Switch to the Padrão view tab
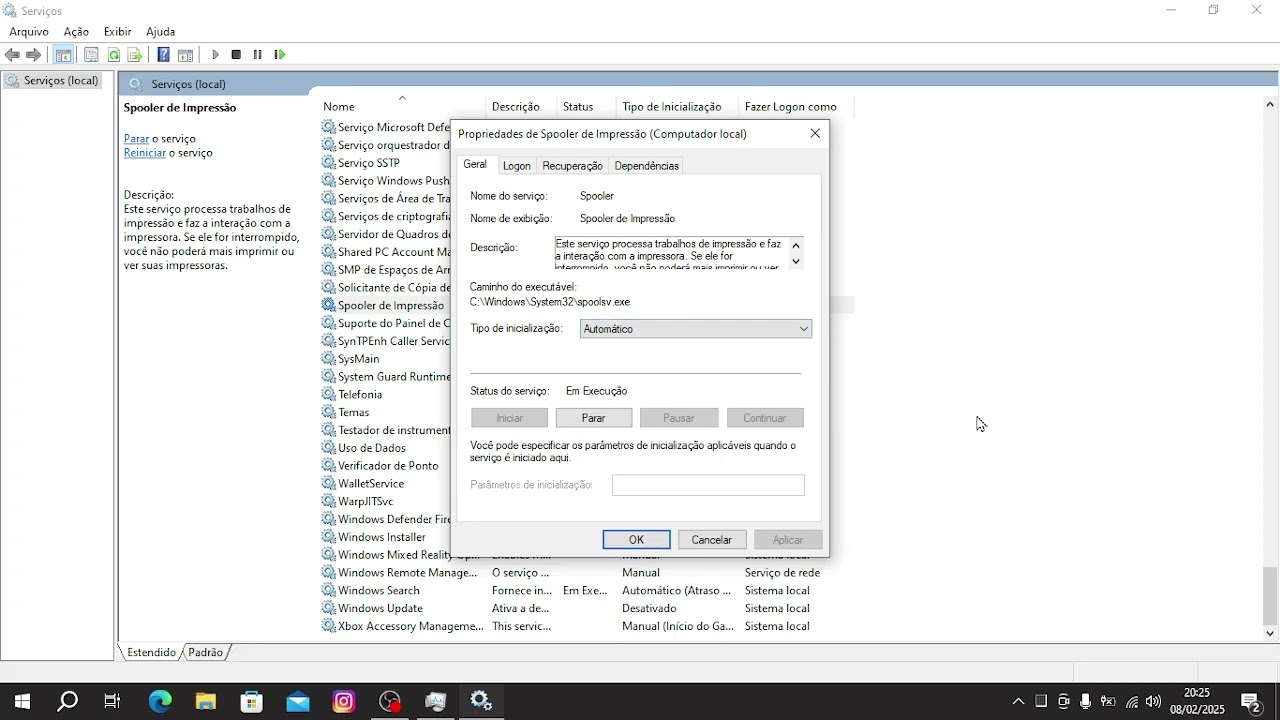Screen dimensions: 1280x720 (x=205, y=652)
